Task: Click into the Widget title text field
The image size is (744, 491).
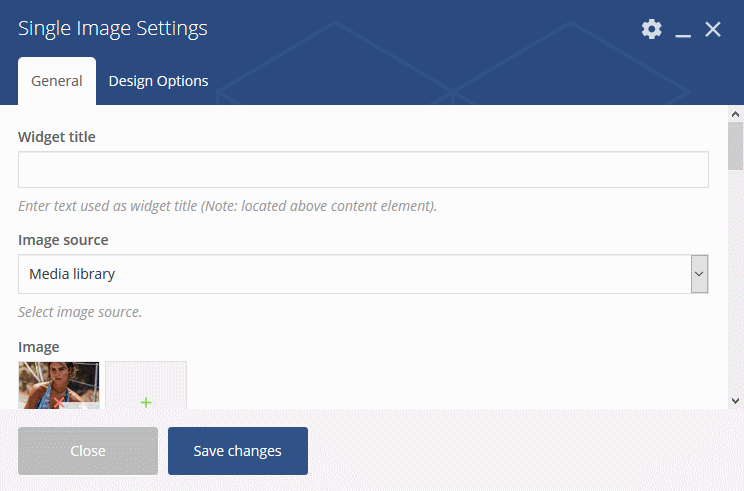Action: tap(363, 169)
